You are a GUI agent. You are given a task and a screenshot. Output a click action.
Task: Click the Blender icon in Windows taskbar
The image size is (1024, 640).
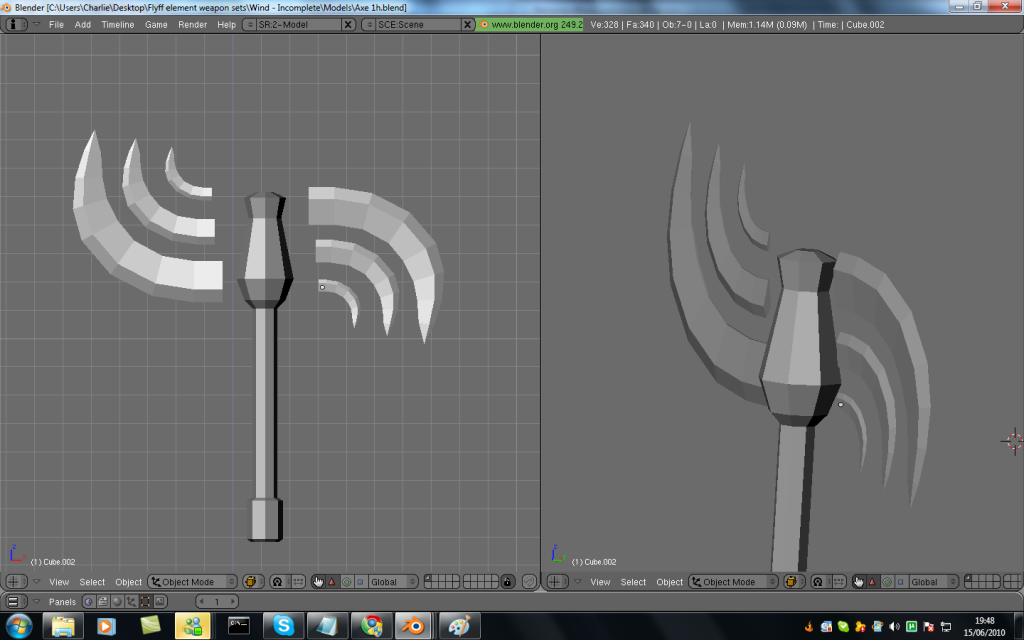(x=413, y=626)
